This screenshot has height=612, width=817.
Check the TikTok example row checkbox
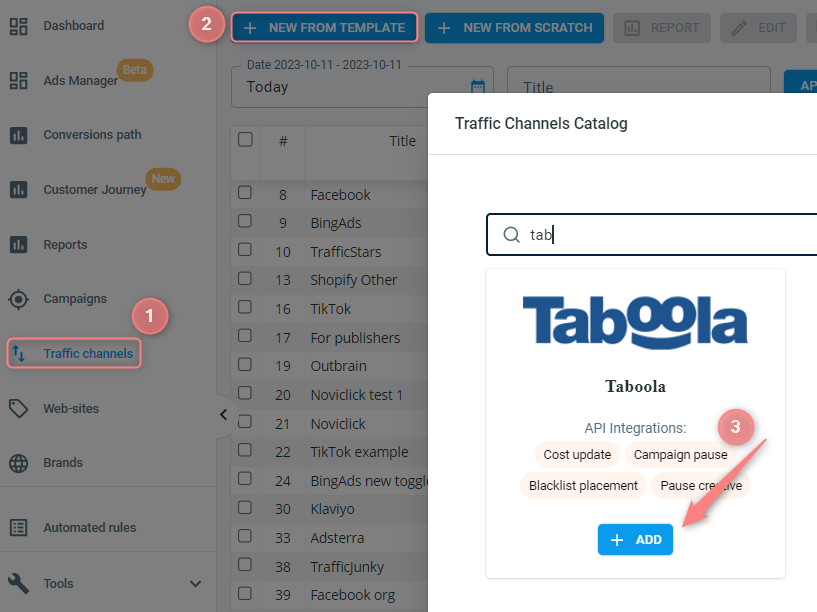(x=245, y=450)
